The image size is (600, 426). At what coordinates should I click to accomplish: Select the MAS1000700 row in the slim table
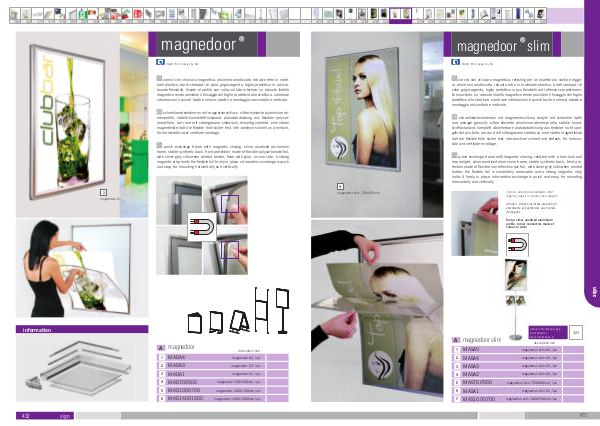pyautogui.click(x=518, y=399)
